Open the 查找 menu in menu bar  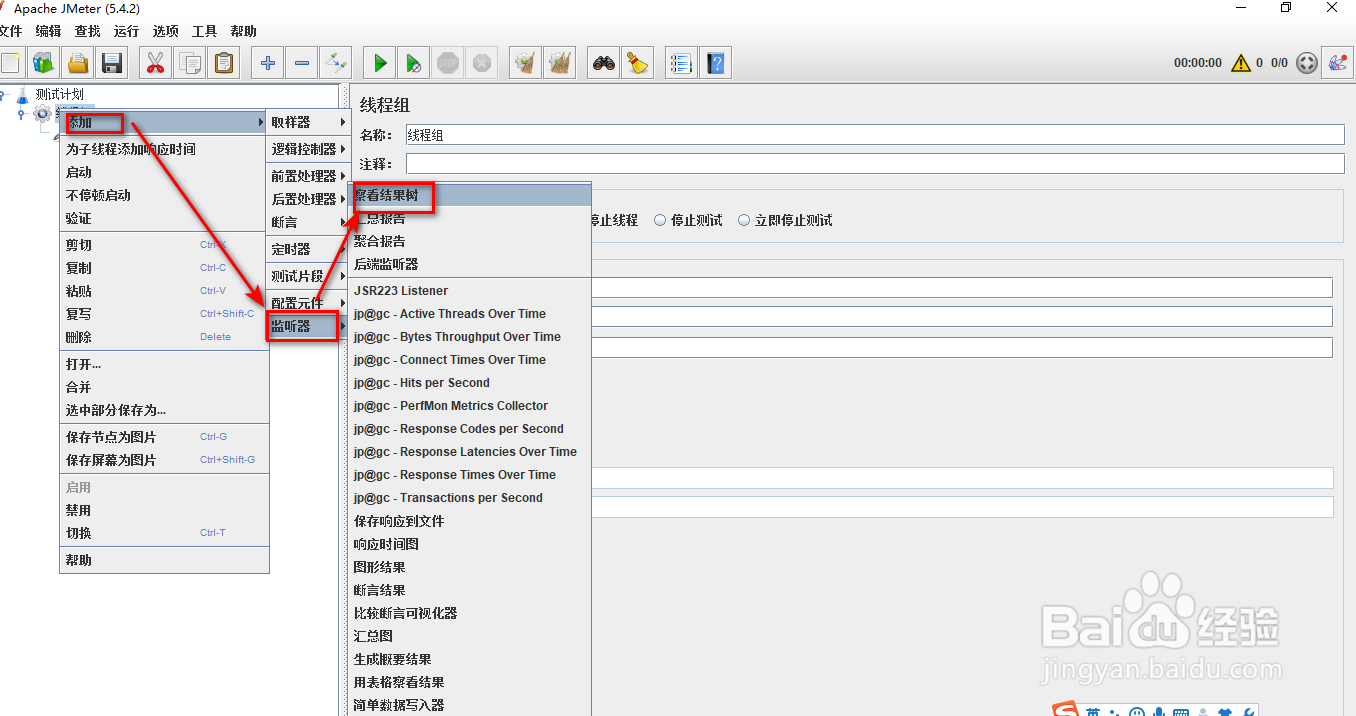point(87,31)
